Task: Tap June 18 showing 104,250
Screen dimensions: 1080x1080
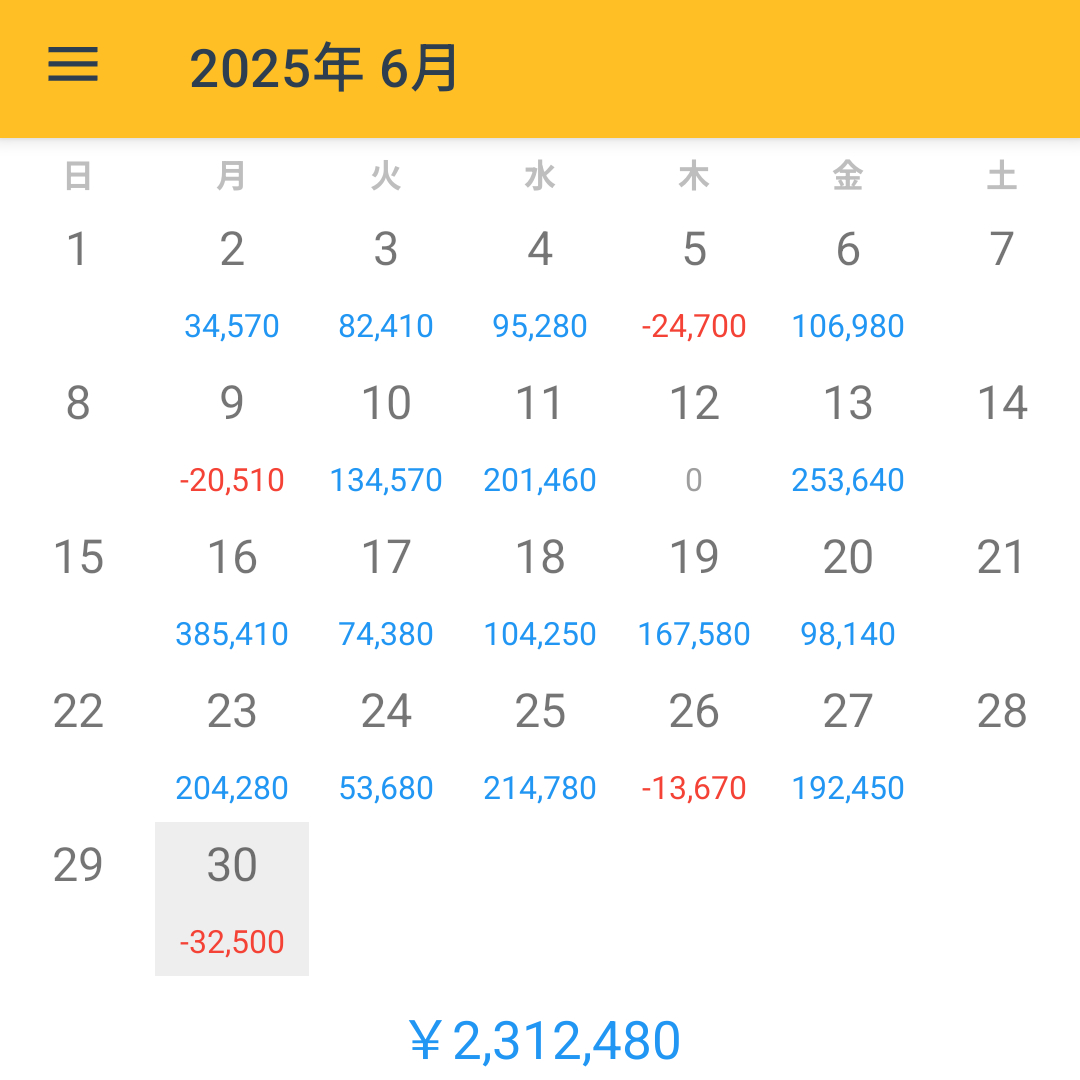Action: 540,634
